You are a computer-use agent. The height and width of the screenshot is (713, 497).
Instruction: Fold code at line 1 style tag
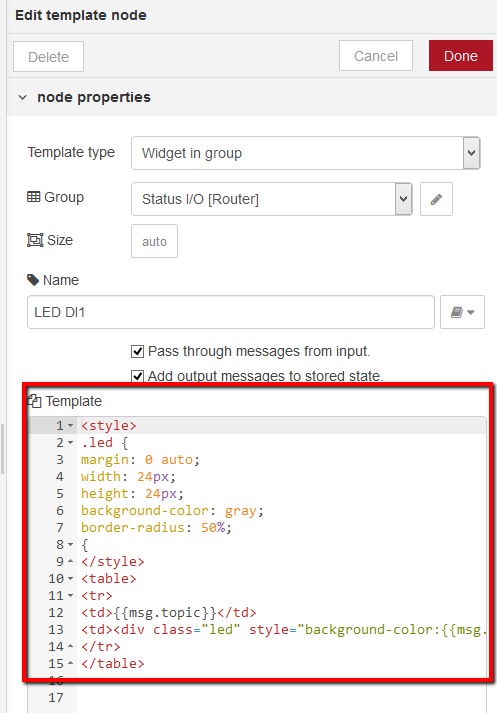click(x=70, y=426)
